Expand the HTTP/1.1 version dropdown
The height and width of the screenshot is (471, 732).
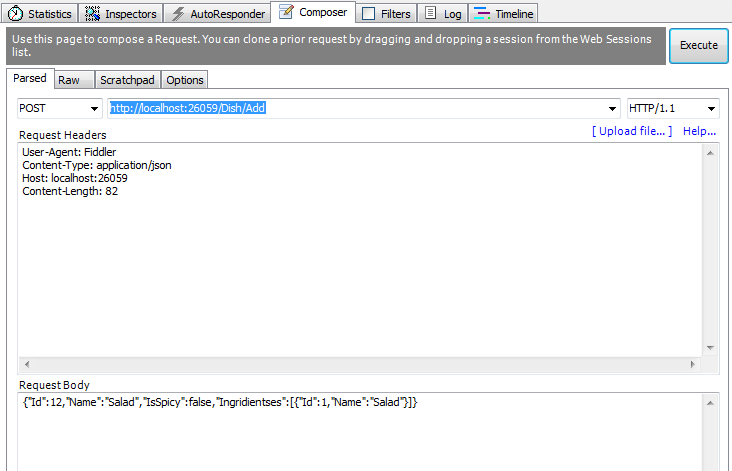point(711,109)
